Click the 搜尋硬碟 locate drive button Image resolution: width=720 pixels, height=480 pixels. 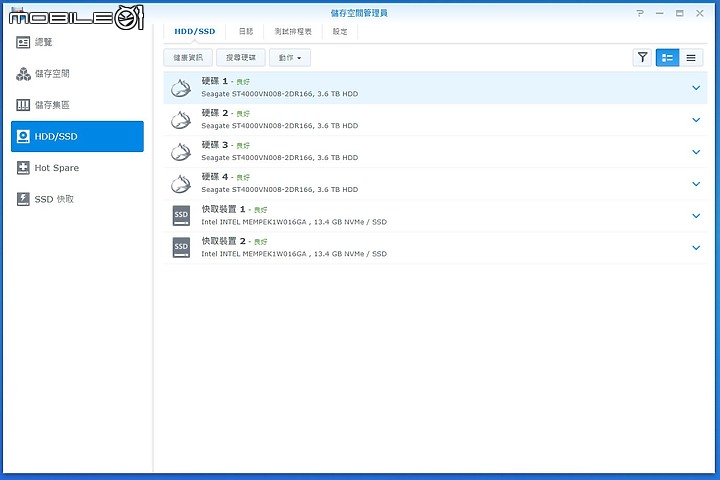[241, 57]
